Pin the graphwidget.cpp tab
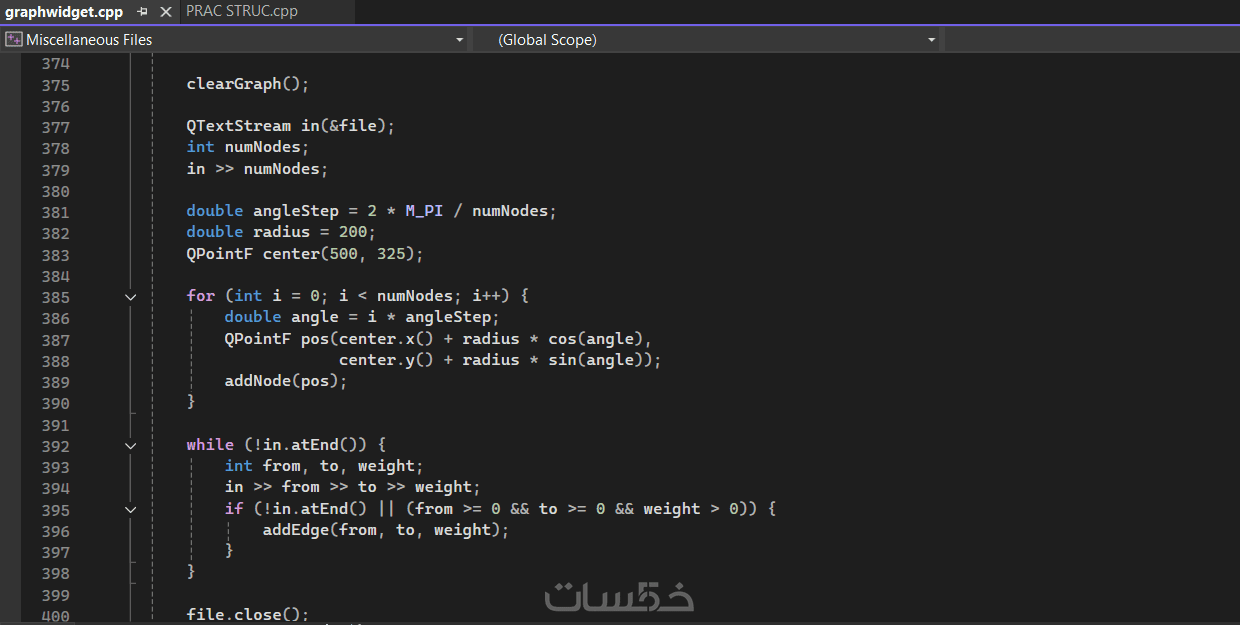This screenshot has height=625, width=1240. pyautogui.click(x=143, y=11)
